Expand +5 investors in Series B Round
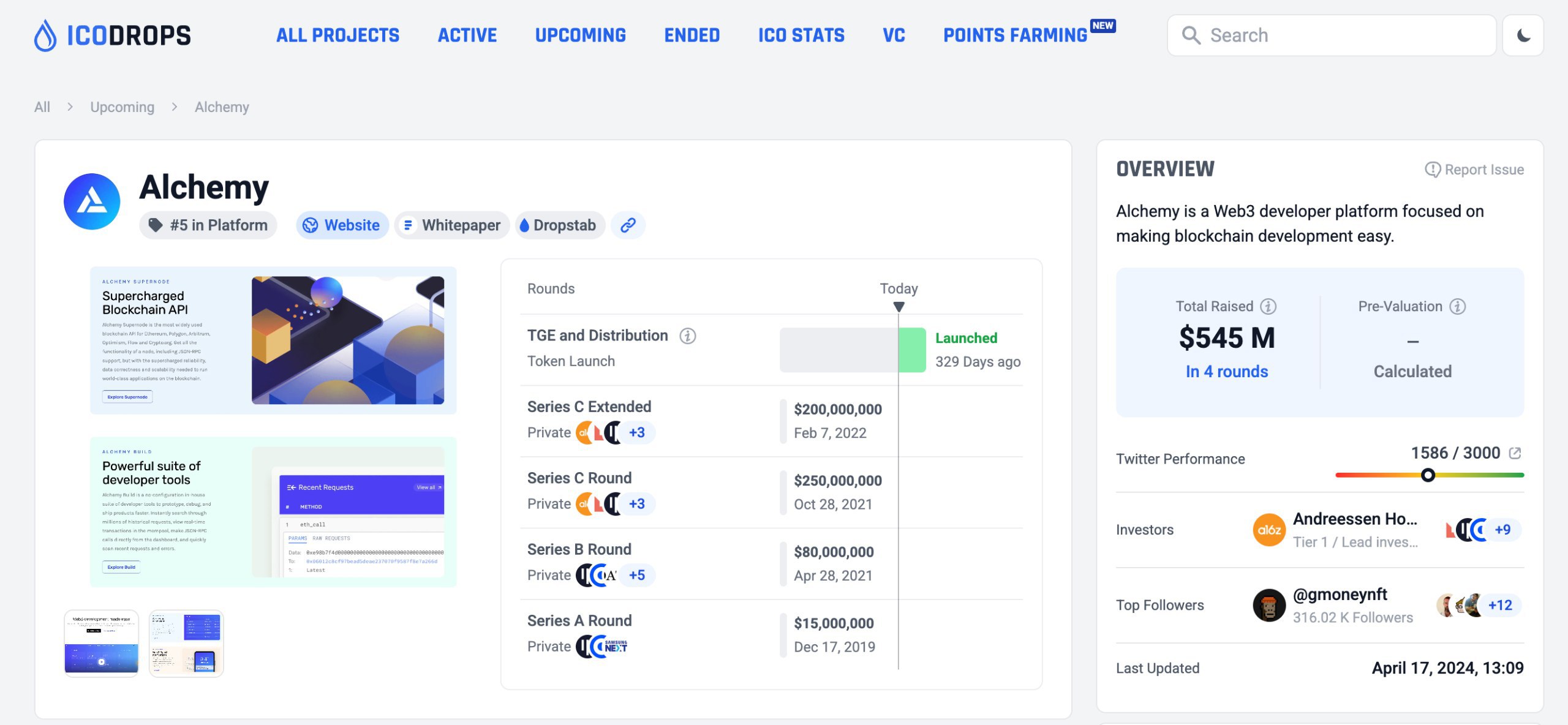 point(637,576)
